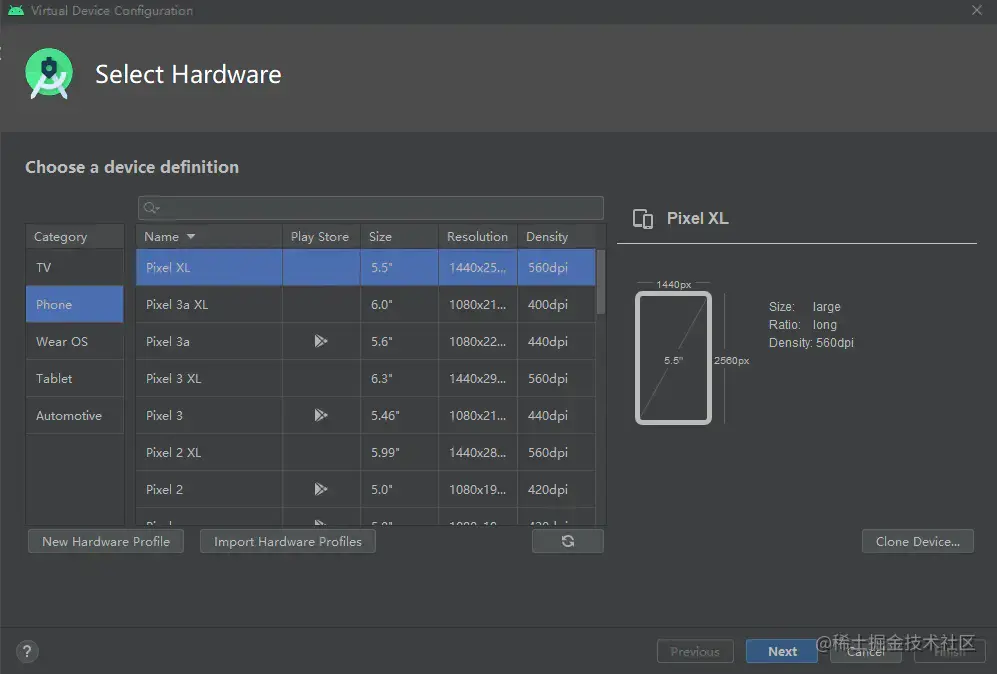Click the 5.0" size cell in Pixel 2 row
This screenshot has height=674, width=997.
click(399, 489)
